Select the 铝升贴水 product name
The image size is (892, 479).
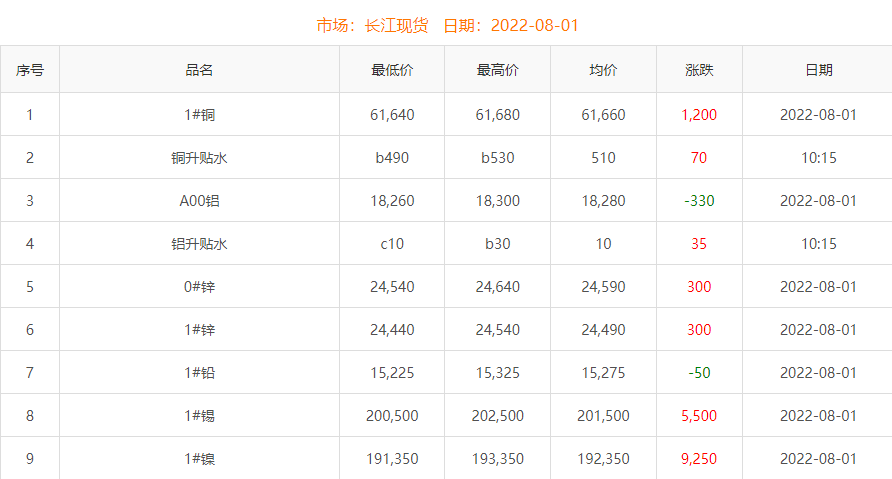click(x=199, y=244)
